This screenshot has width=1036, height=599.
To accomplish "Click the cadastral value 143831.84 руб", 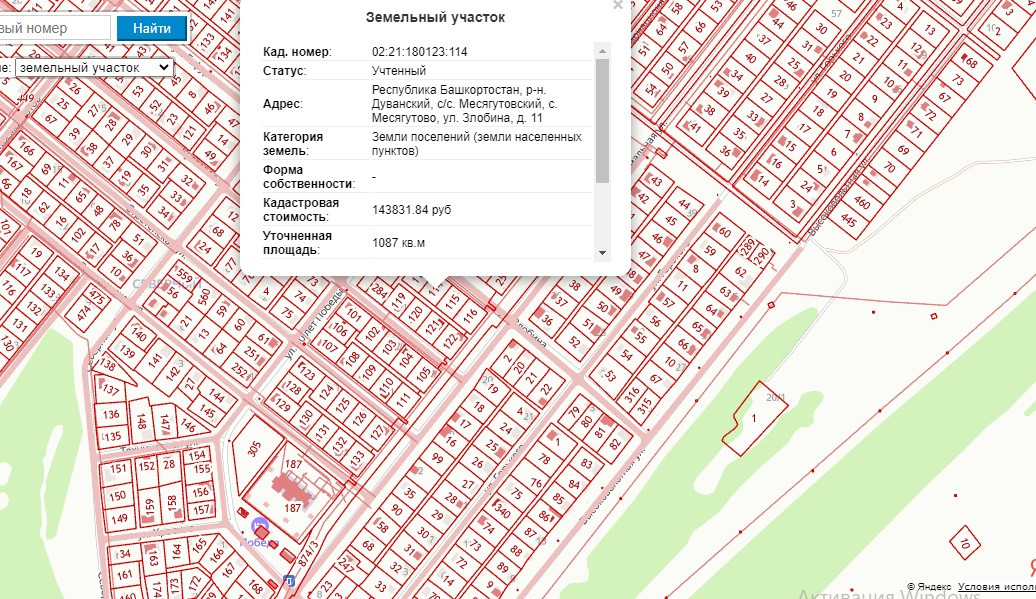I will click(x=412, y=210).
